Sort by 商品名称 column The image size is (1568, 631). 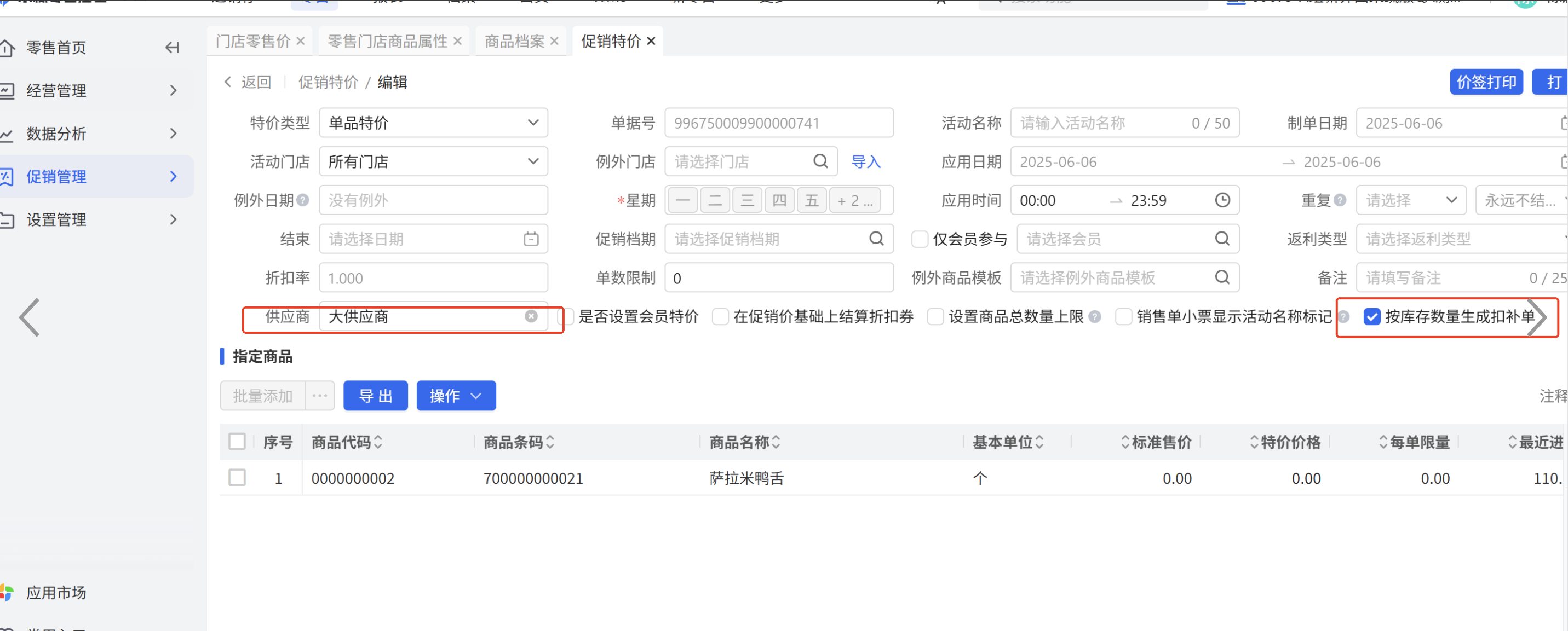[x=776, y=442]
